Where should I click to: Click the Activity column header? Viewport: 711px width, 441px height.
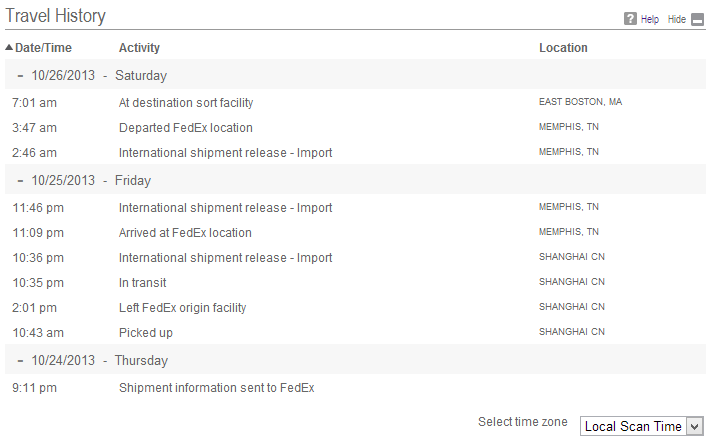pos(139,48)
